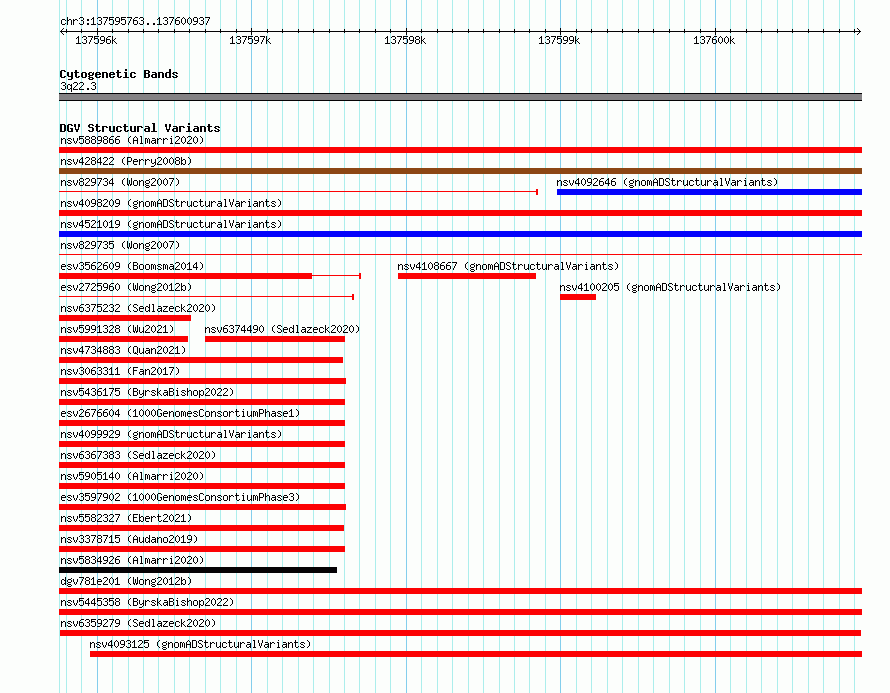Open nsv4098209 (gnomADStructuralVariants) label
The image size is (890, 693).
171,203
